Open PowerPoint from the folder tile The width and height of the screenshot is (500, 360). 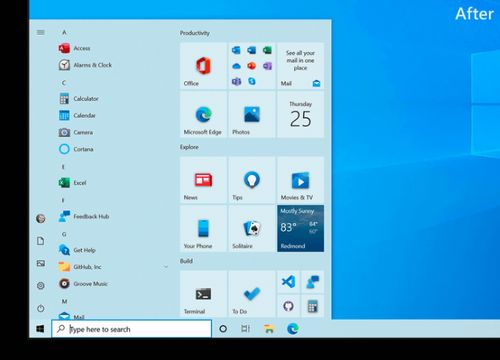pyautogui.click(x=252, y=66)
